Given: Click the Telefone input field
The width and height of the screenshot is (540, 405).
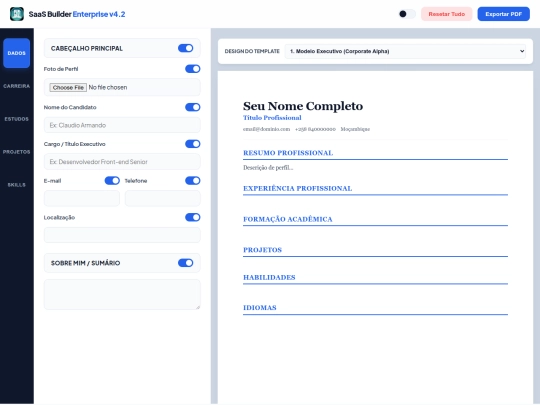Looking at the screenshot, I should point(163,198).
